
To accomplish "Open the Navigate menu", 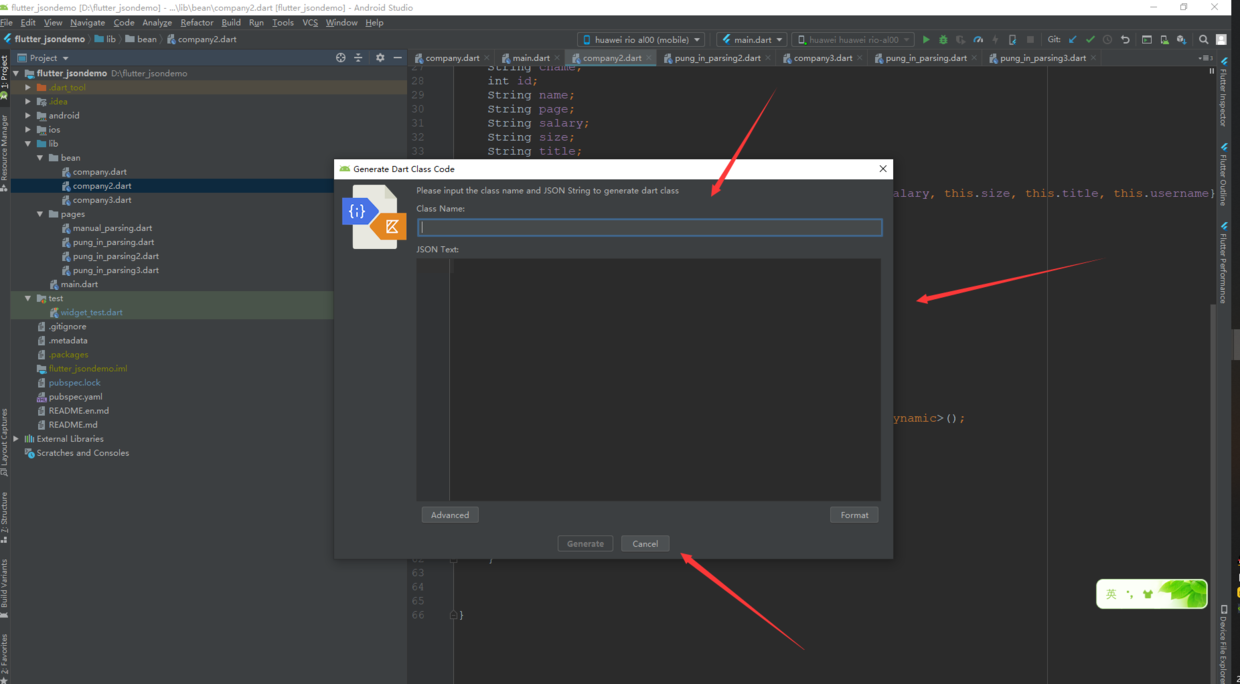I will pos(87,22).
